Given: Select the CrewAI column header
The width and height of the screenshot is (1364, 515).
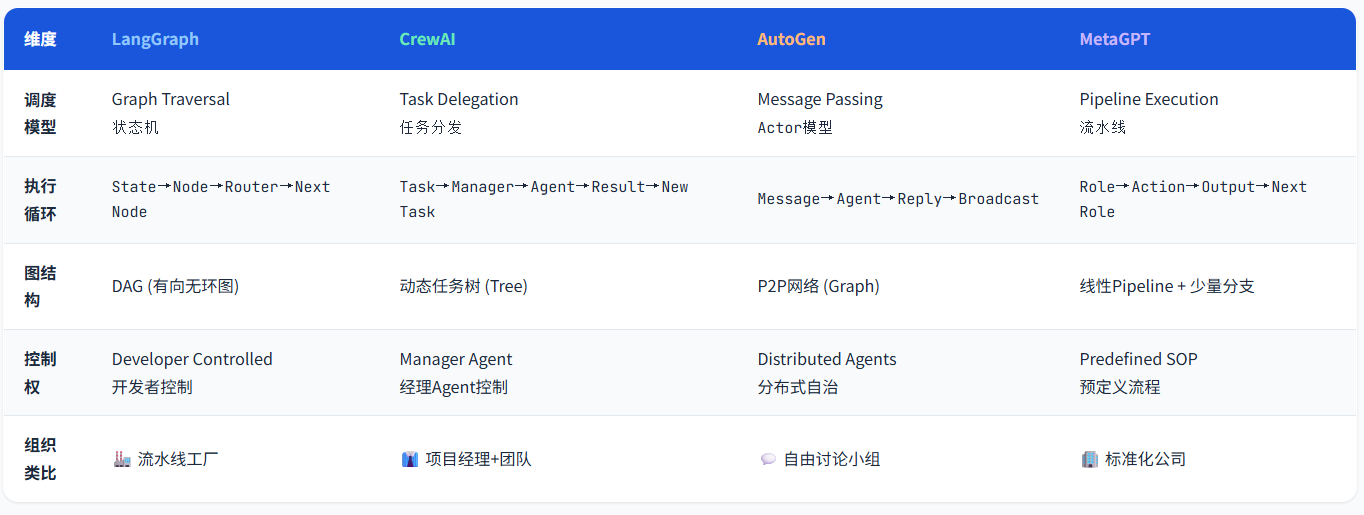Looking at the screenshot, I should click(x=427, y=39).
